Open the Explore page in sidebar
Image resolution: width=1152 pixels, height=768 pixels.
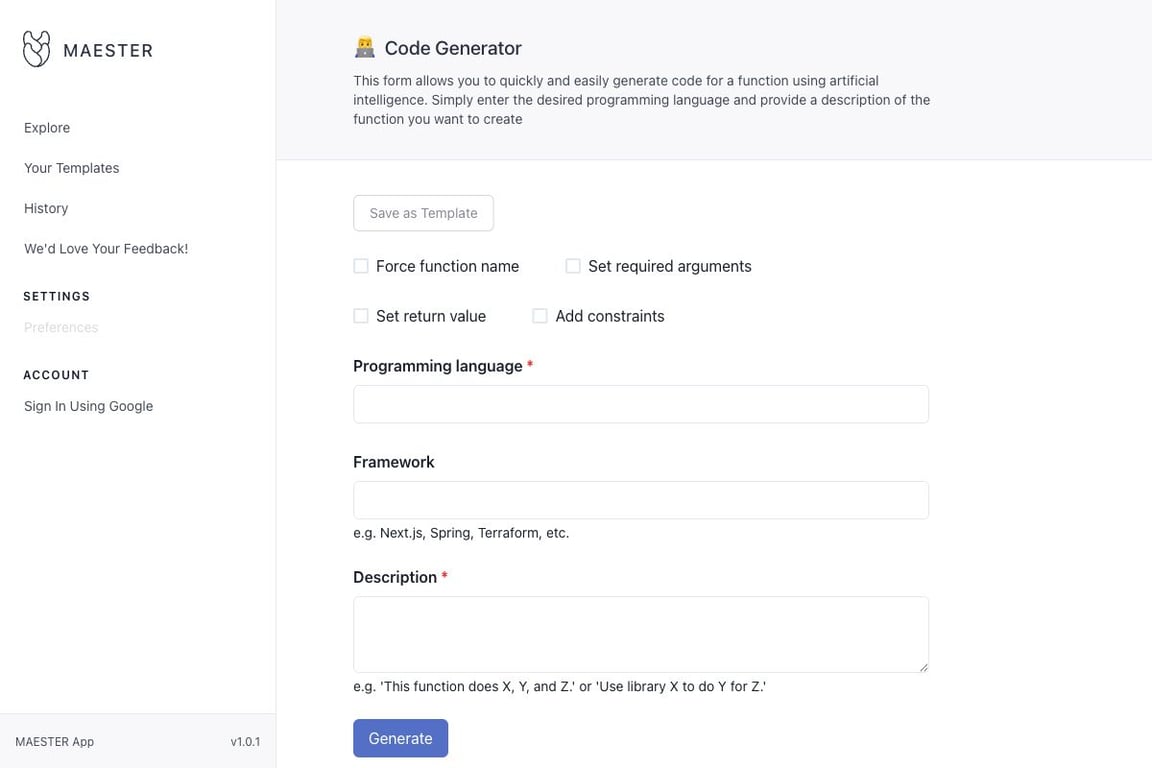click(x=47, y=128)
